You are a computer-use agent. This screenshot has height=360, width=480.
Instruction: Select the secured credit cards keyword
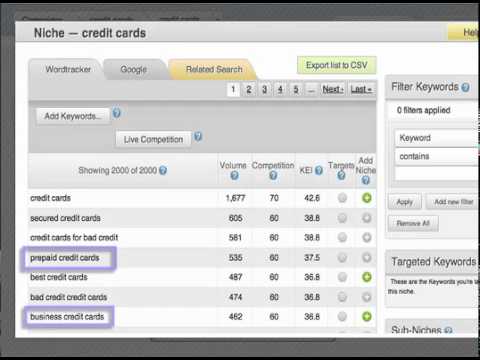[65, 218]
